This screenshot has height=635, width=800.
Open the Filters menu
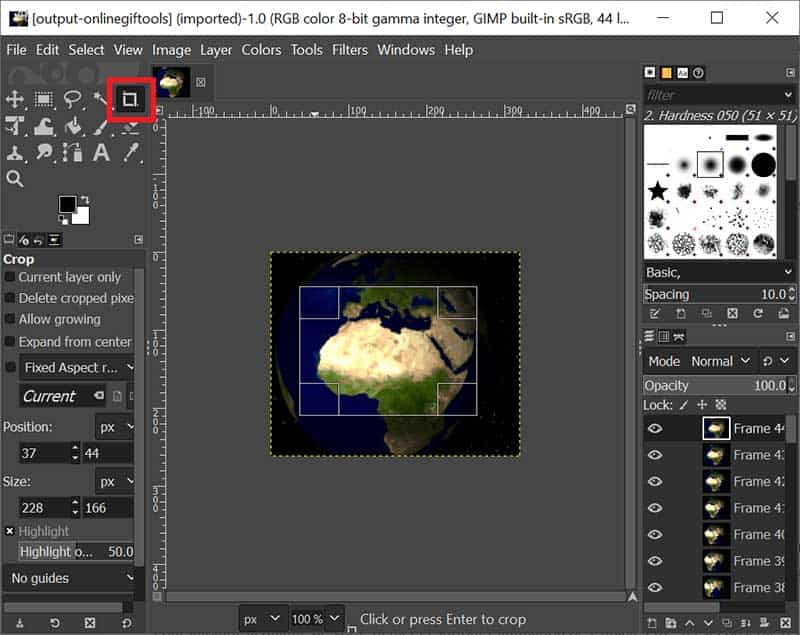pyautogui.click(x=349, y=50)
